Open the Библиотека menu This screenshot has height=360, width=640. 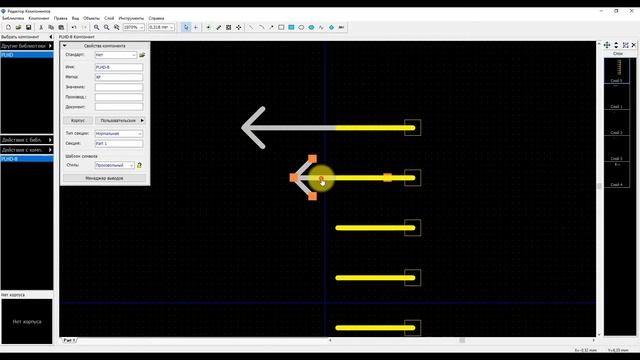[x=13, y=18]
